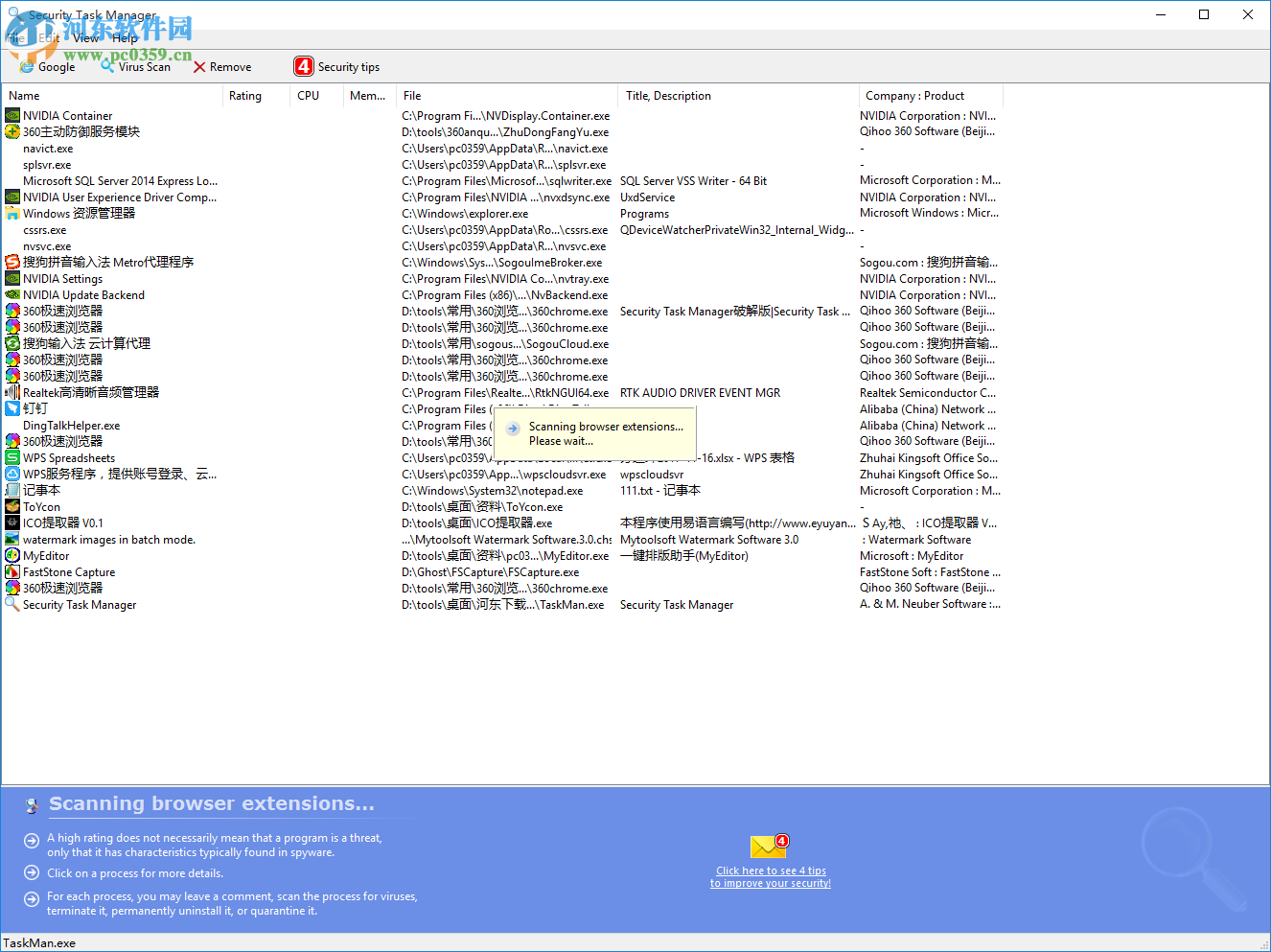This screenshot has height=952, width=1271.
Task: Select the Windows 资源管理器 icon
Action: [x=12, y=213]
